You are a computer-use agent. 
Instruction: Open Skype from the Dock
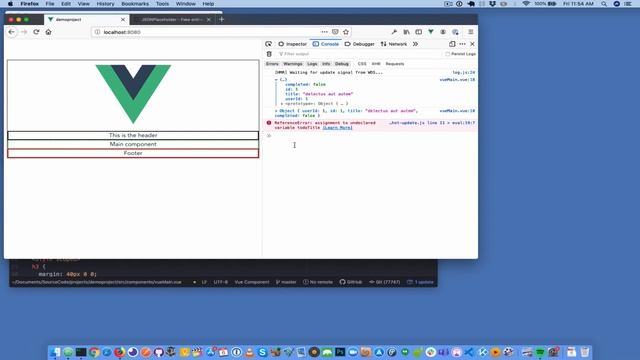(x=262, y=352)
